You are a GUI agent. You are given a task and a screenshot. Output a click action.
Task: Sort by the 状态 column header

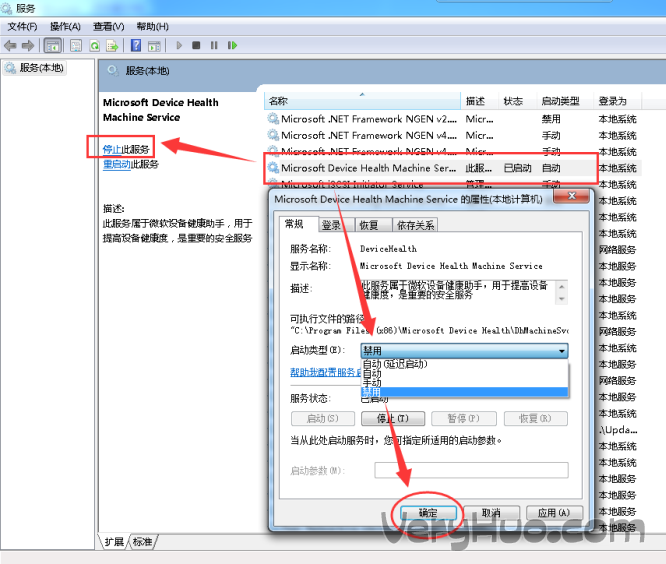[517, 101]
